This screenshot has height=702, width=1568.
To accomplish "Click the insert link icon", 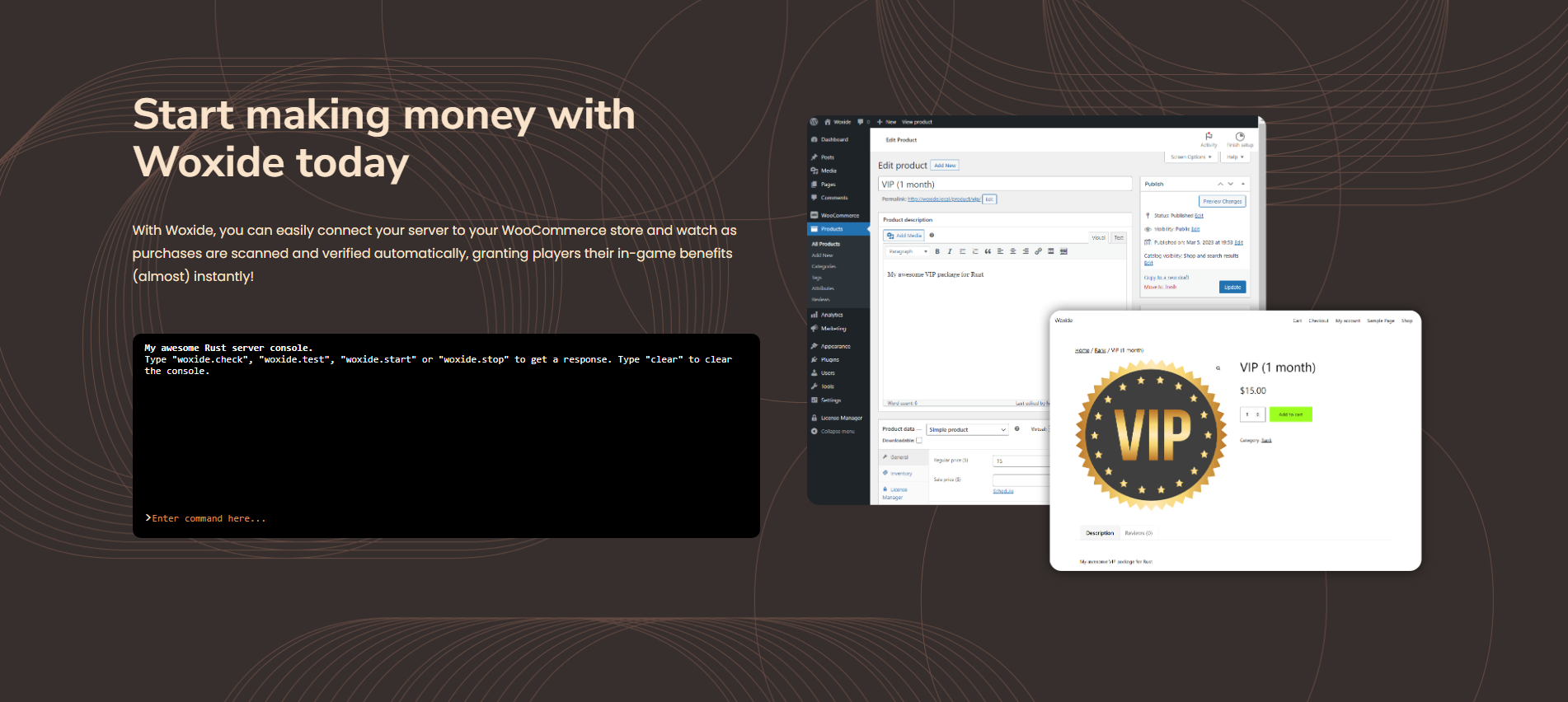I will pos(1038,251).
